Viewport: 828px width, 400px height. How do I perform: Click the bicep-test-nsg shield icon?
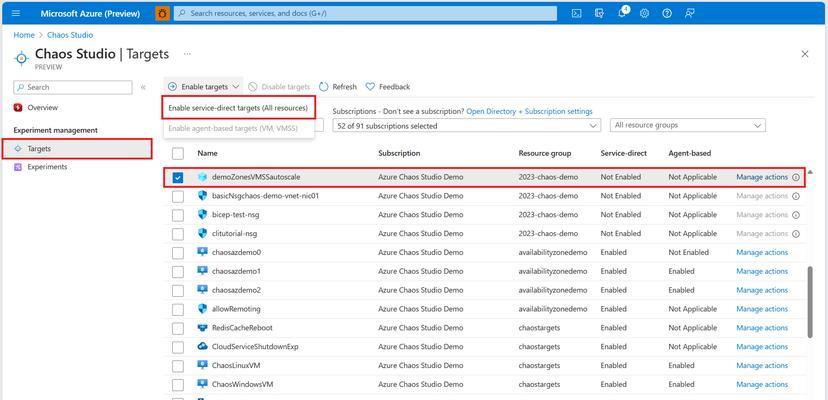[202, 215]
